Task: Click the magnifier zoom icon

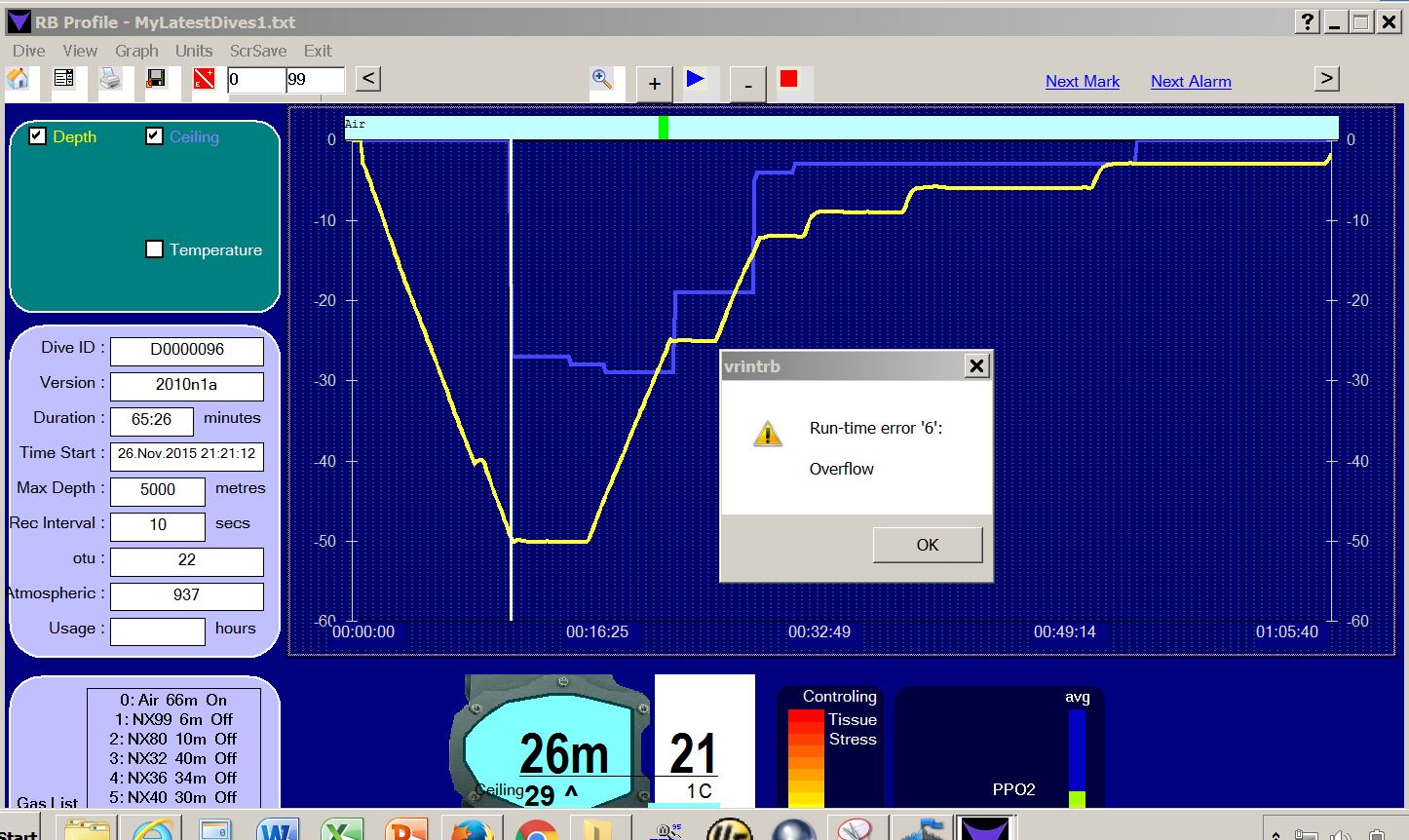Action: 602,80
